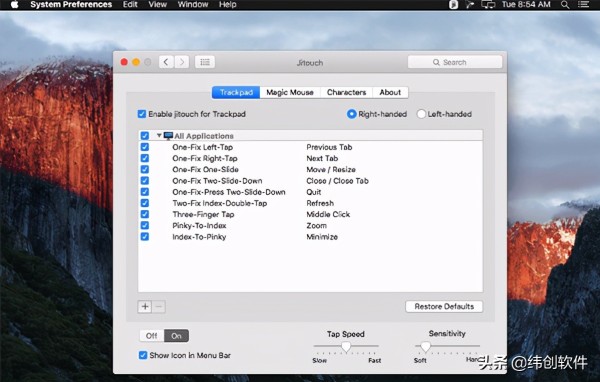The width and height of the screenshot is (600, 382).
Task: Switch to the Magic Mouse tab
Action: pyautogui.click(x=290, y=92)
